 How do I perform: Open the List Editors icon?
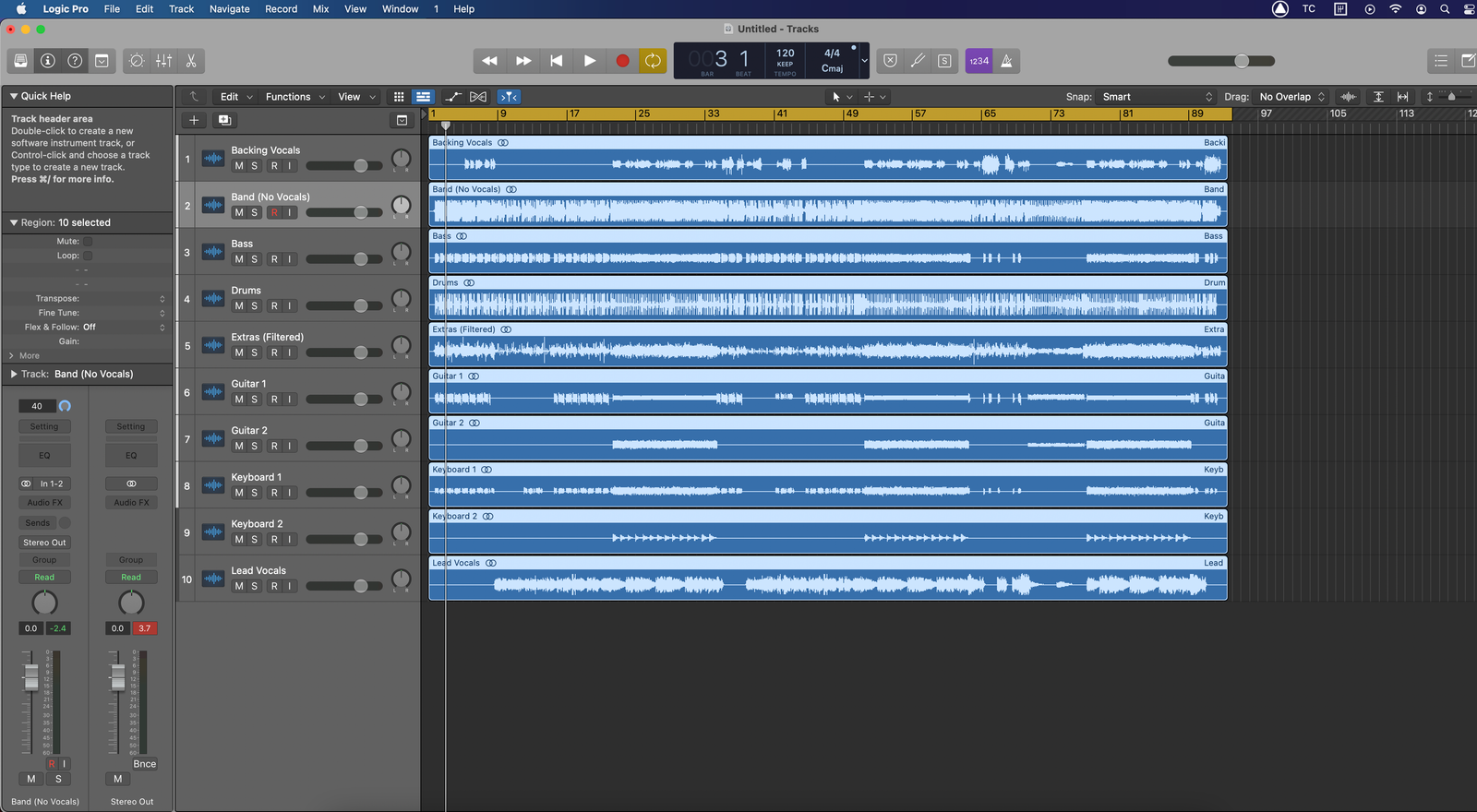pos(1441,61)
